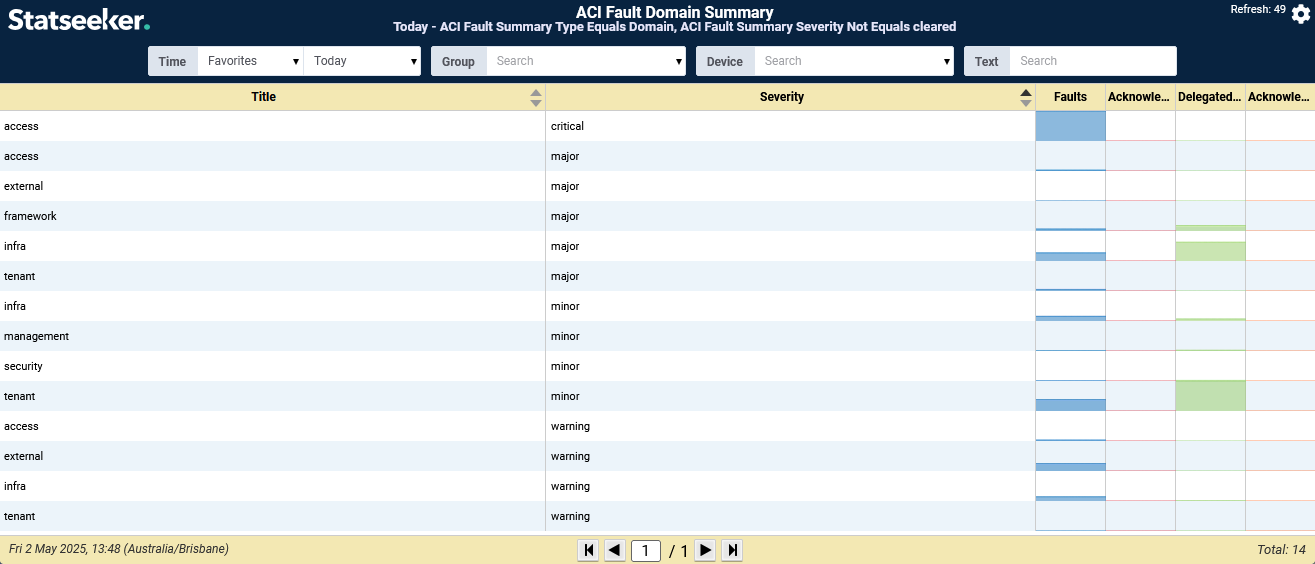Select the 'management' title cell

click(x=36, y=336)
